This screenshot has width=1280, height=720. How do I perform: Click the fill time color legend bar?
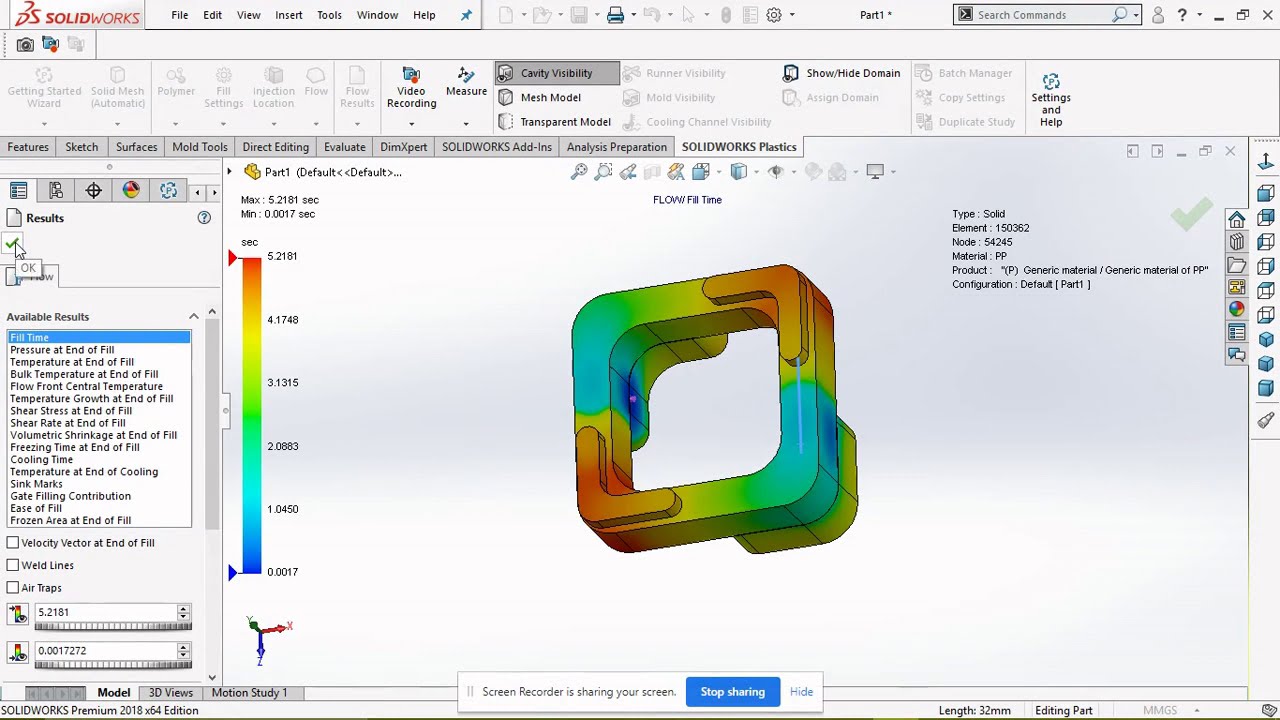(x=251, y=414)
